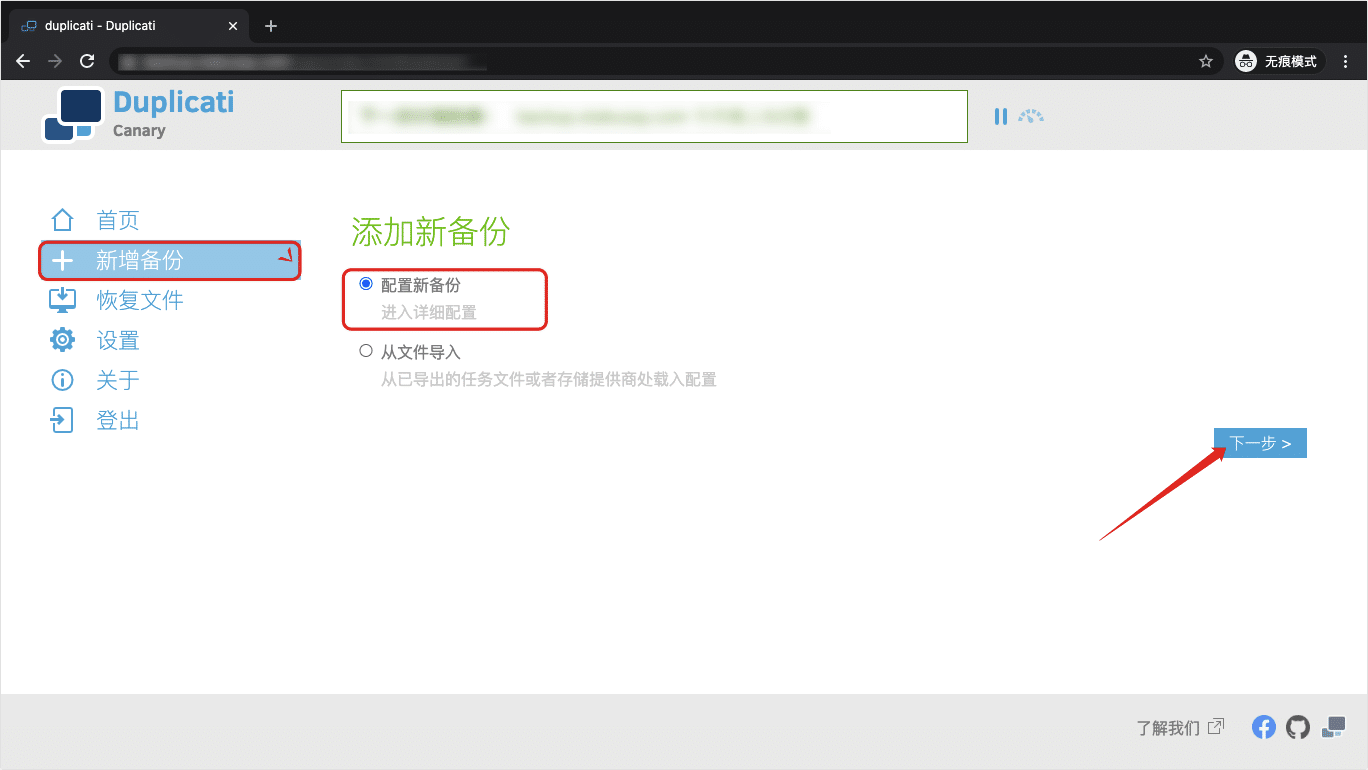The image size is (1368, 770).
Task: Open the Duplicati forum icon in footer
Action: pos(1333,727)
